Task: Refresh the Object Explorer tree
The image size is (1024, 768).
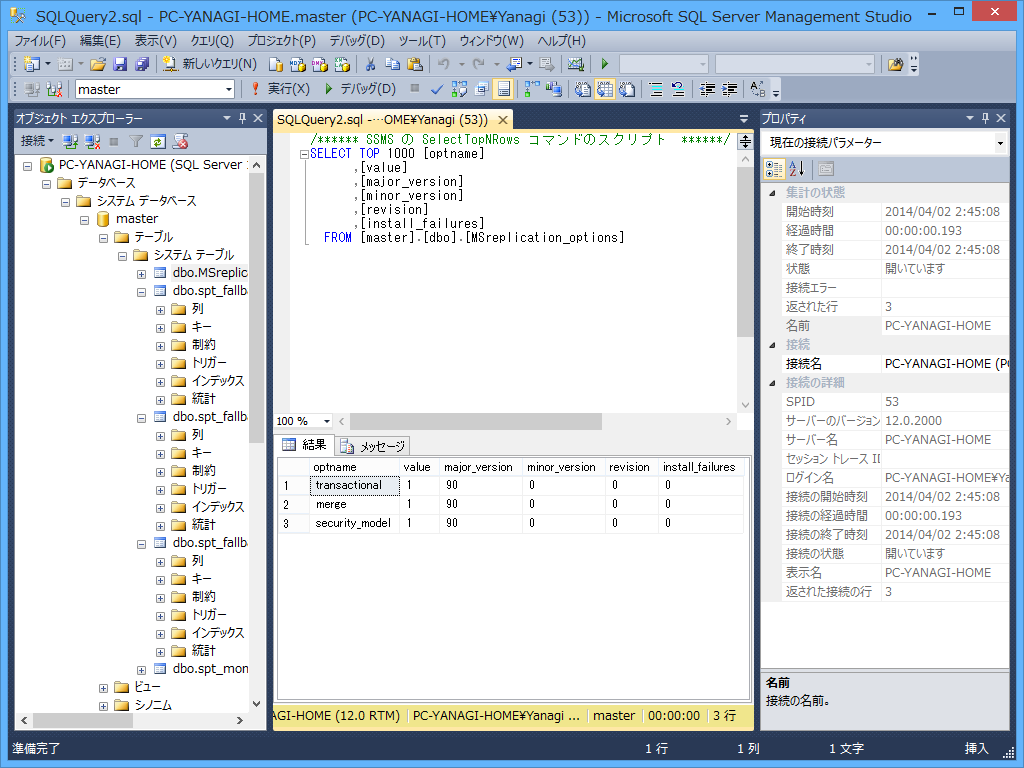Action: (157, 140)
